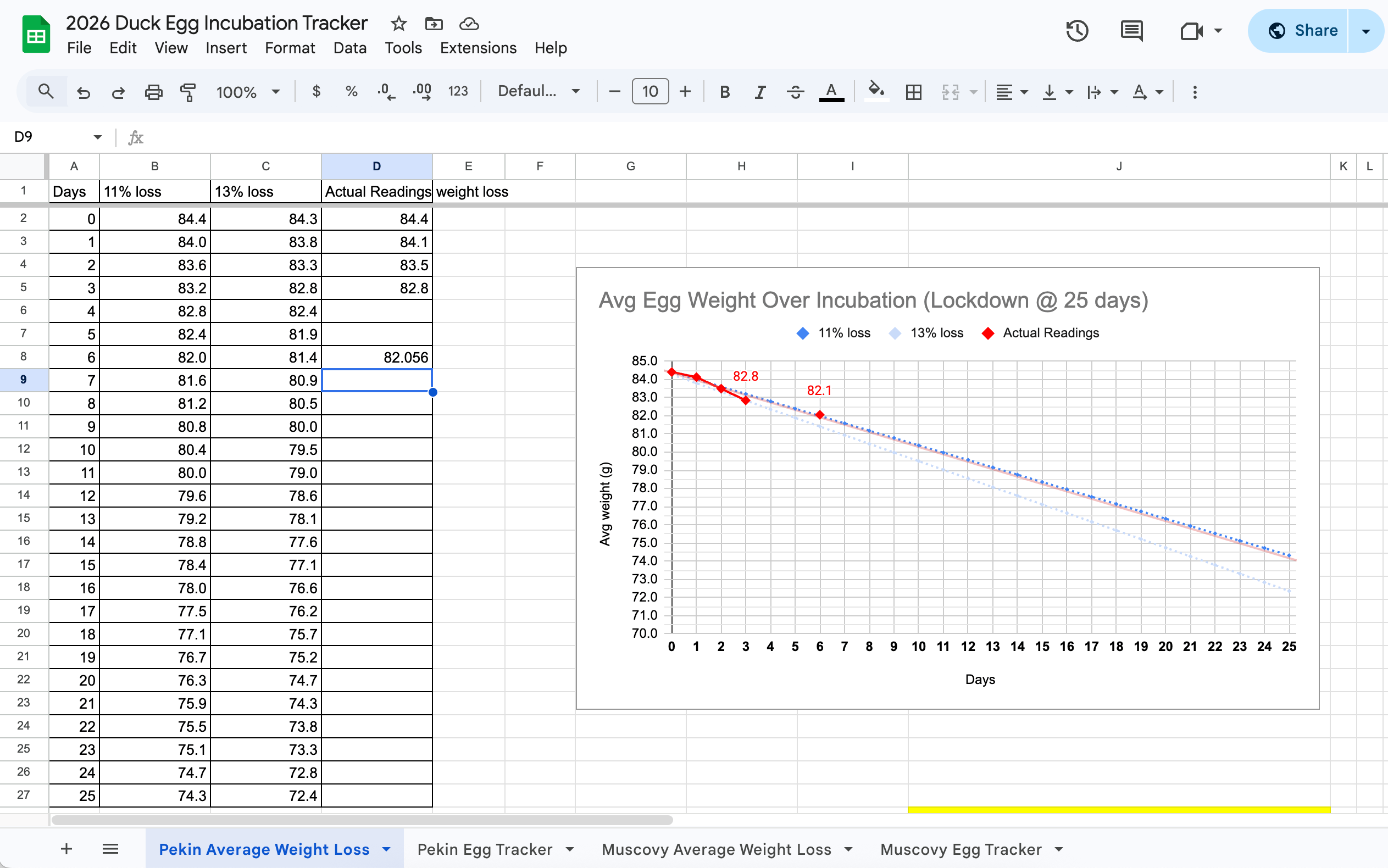Open the Extensions menu
1388x868 pixels.
point(478,48)
